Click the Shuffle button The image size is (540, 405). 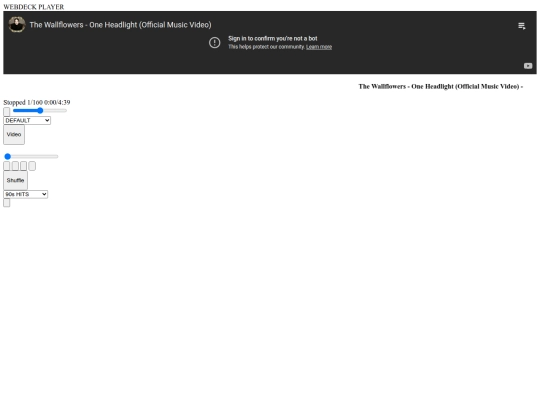coord(15,180)
